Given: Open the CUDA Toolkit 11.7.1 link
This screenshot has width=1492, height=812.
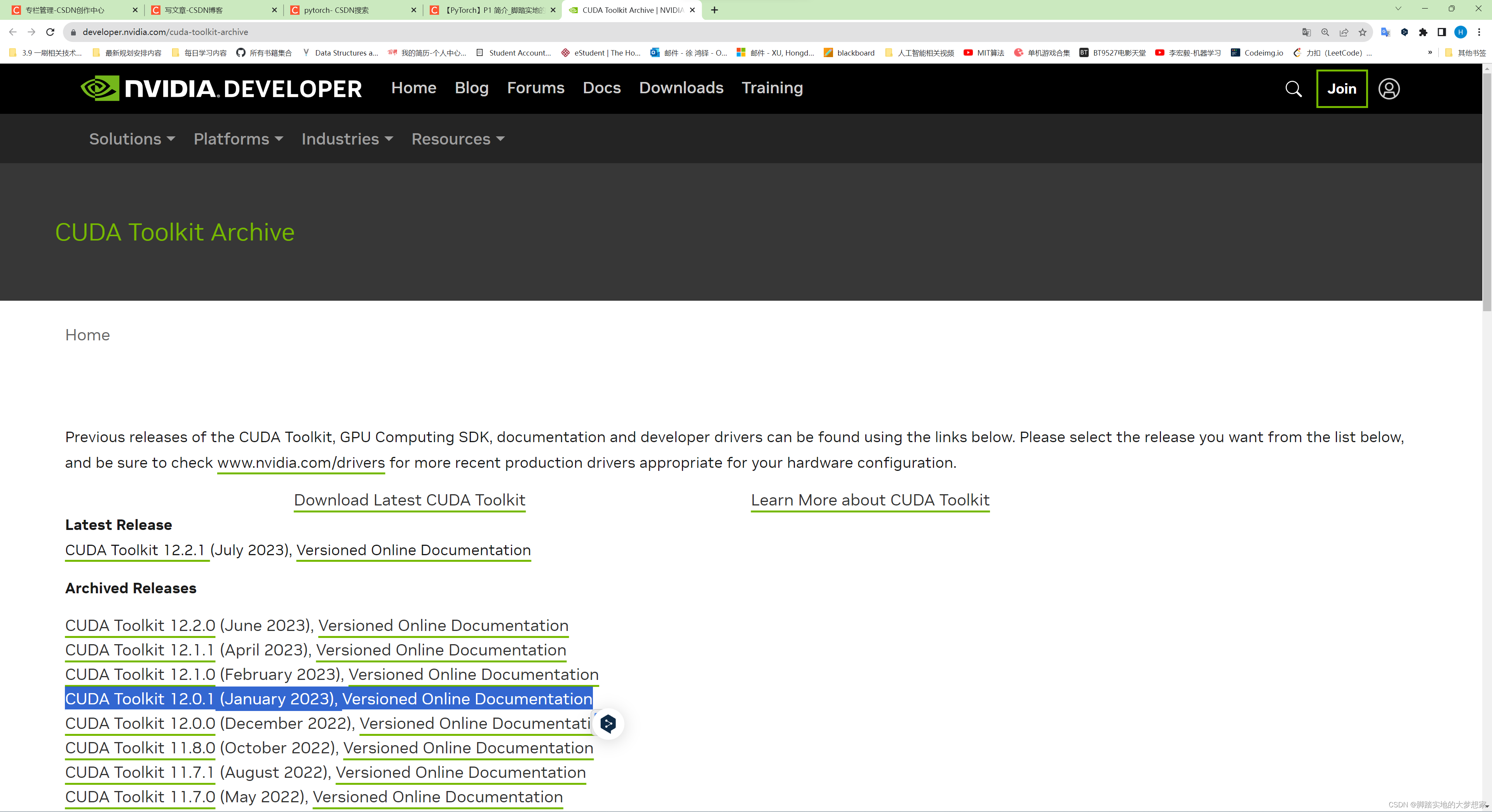Looking at the screenshot, I should (x=139, y=773).
